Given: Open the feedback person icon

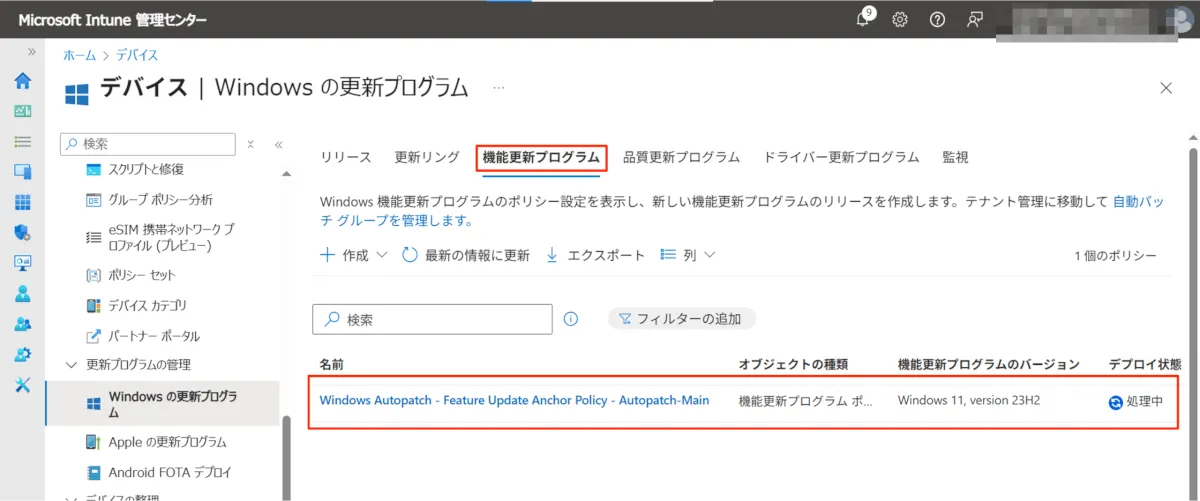Looking at the screenshot, I should click(974, 19).
